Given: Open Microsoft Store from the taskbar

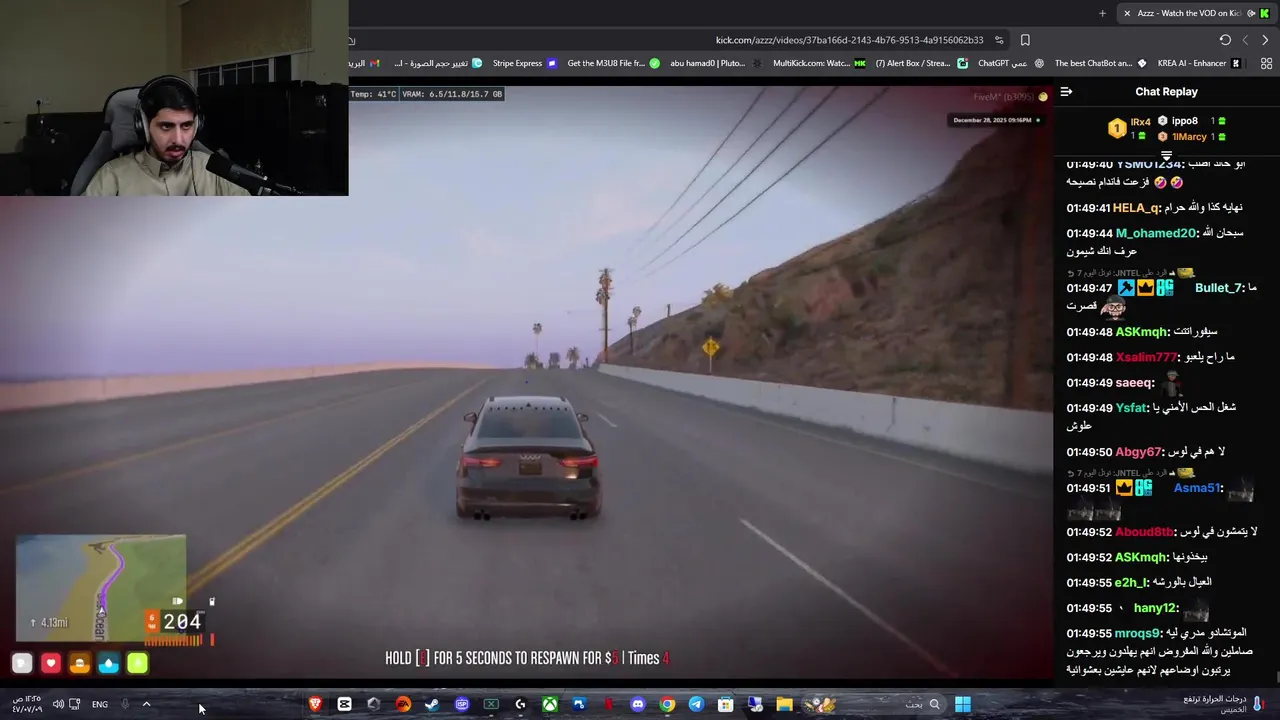Looking at the screenshot, I should [726, 704].
